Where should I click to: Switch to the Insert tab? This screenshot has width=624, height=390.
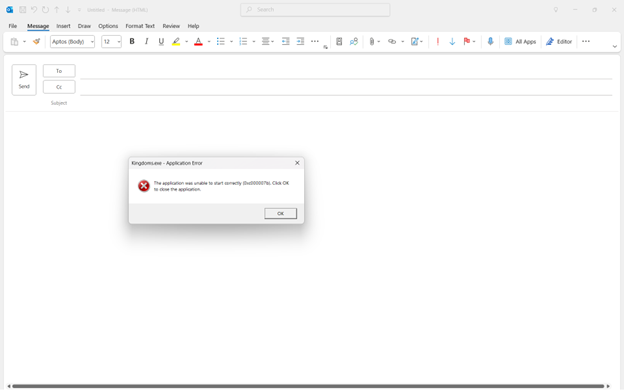(63, 26)
